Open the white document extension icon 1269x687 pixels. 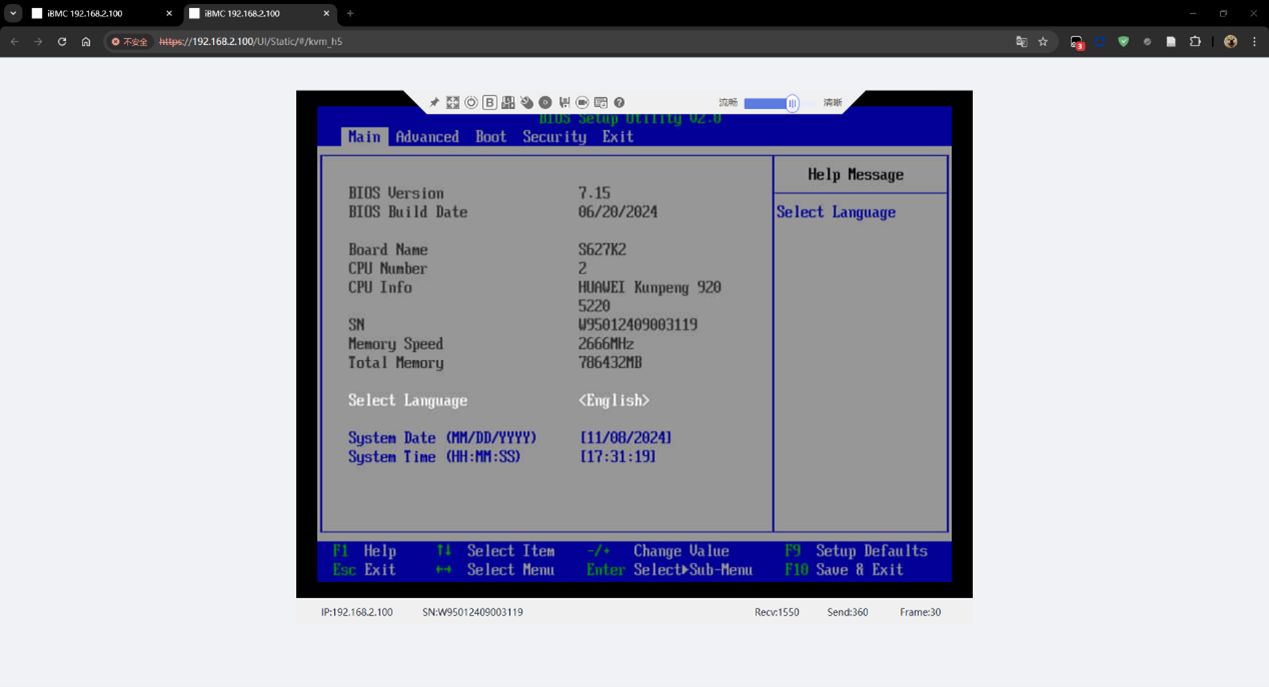click(1171, 42)
